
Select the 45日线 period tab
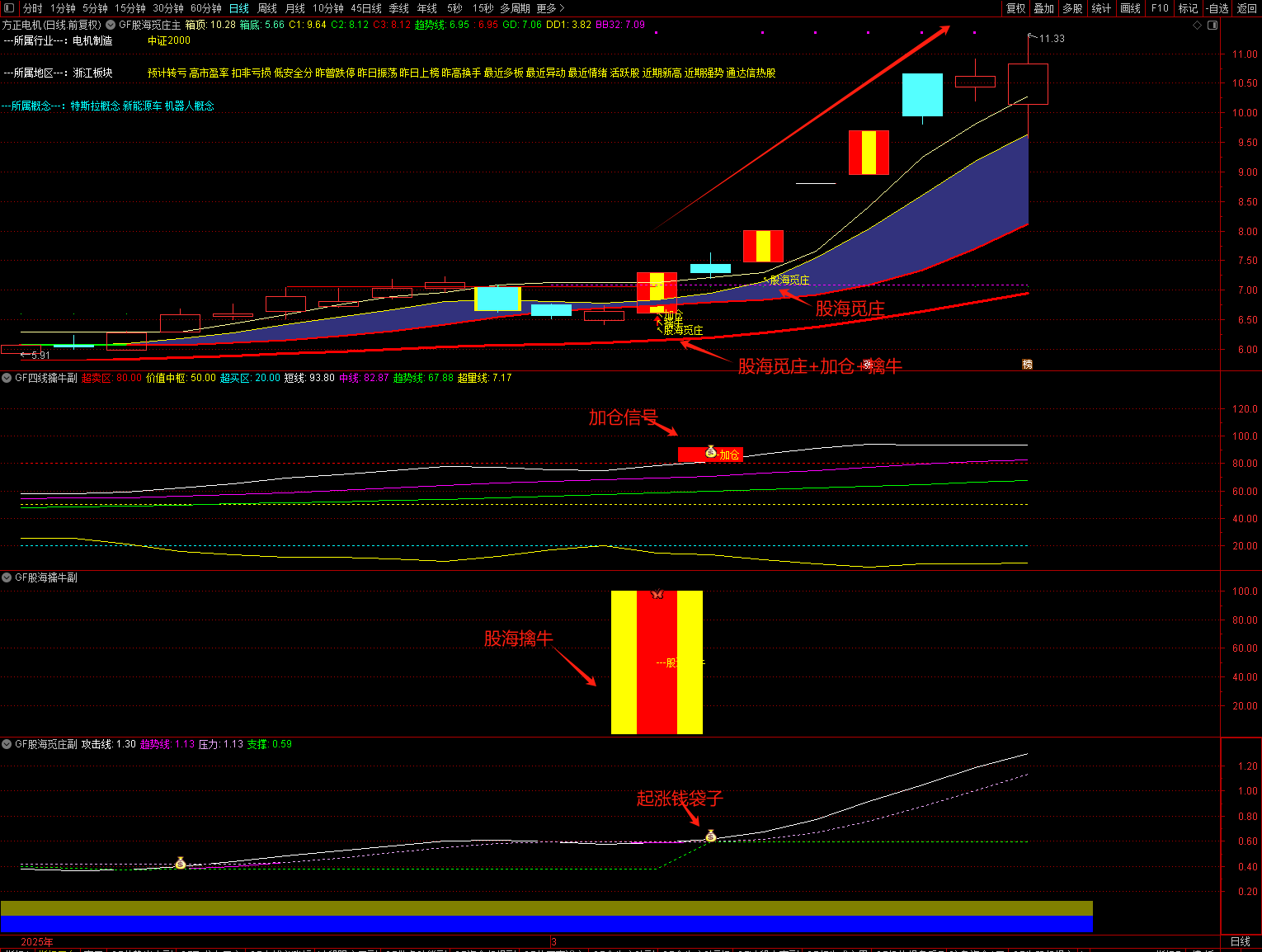[x=366, y=8]
